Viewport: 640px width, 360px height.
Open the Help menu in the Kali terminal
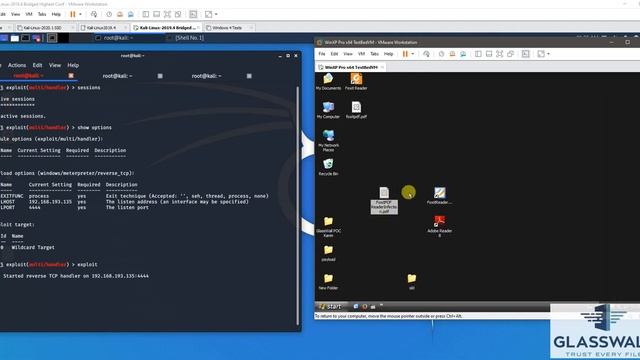coord(73,65)
